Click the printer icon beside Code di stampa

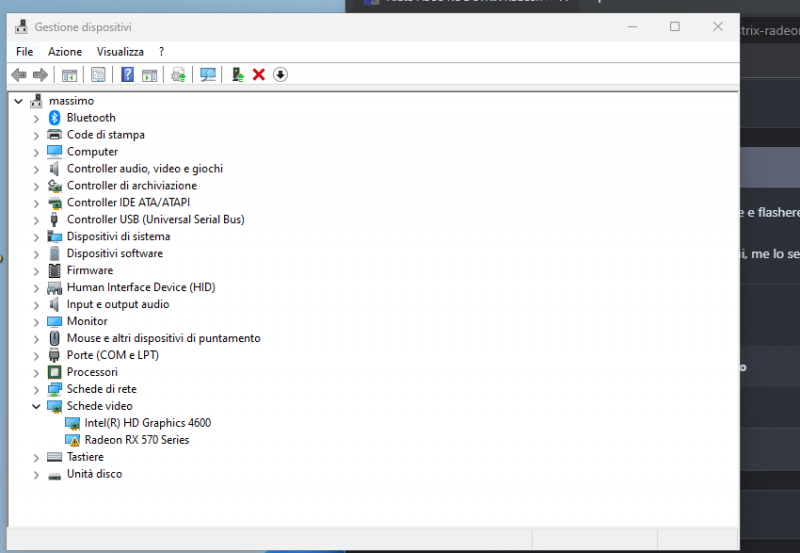point(55,135)
